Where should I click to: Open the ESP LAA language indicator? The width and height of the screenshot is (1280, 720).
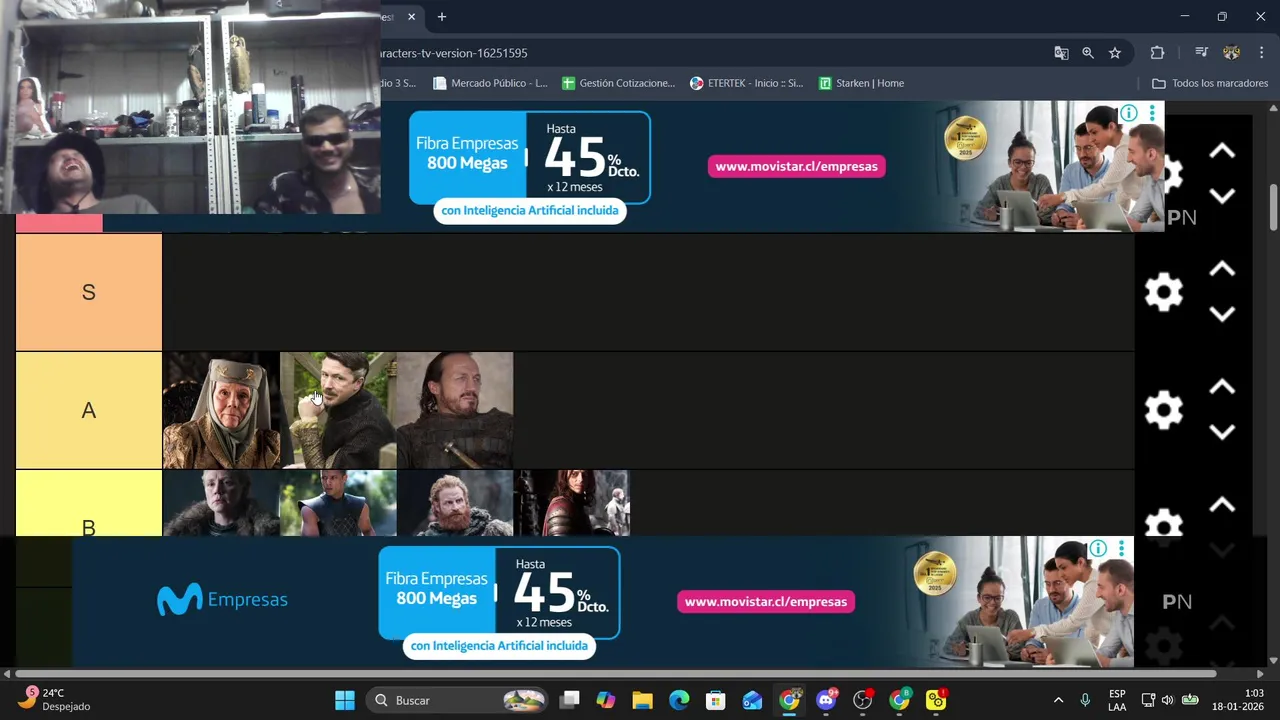(x=1117, y=700)
